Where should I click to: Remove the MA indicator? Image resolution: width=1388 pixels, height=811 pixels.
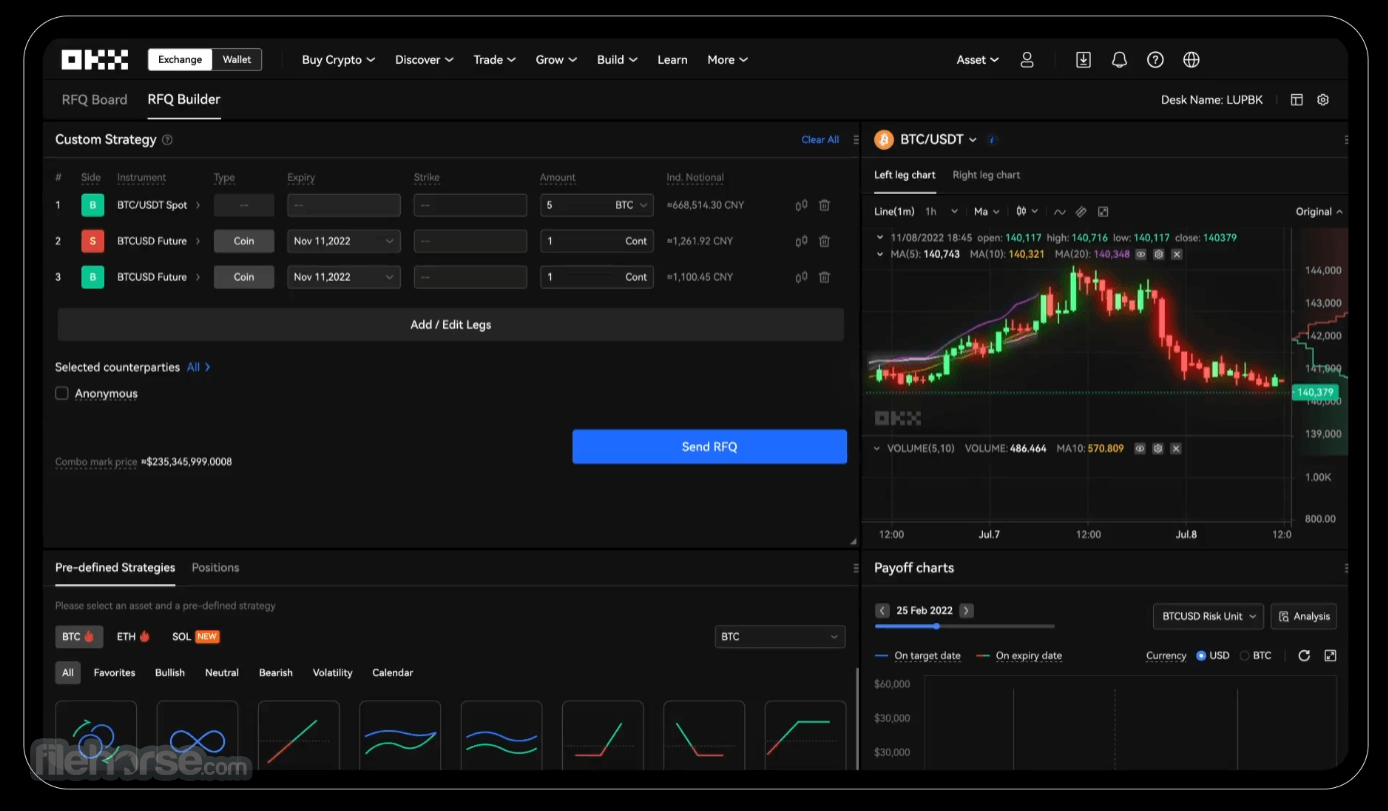(x=1176, y=254)
